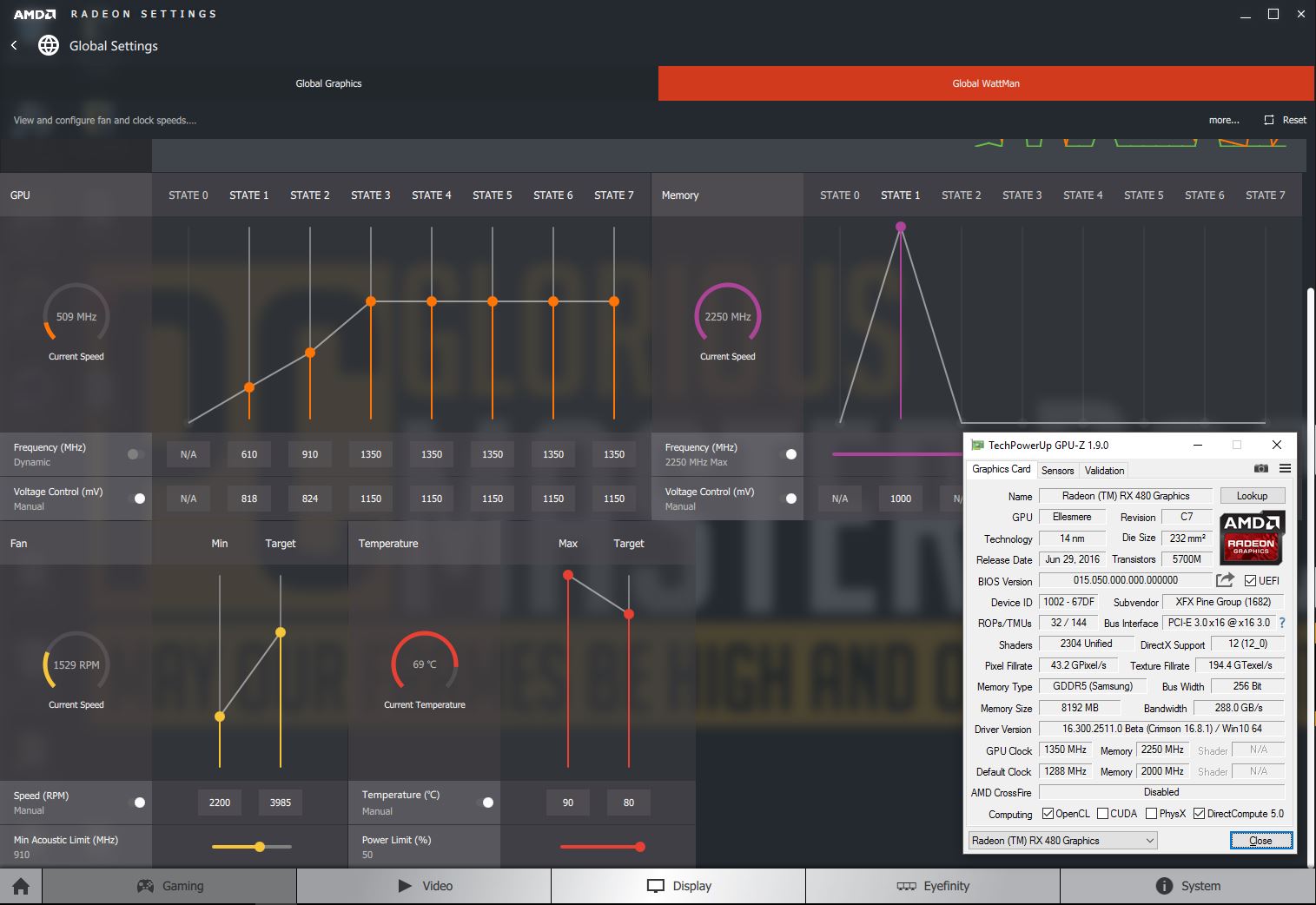This screenshot has width=1316, height=905.
Task: Click GPU State 1 voltage field 818
Action: click(249, 499)
